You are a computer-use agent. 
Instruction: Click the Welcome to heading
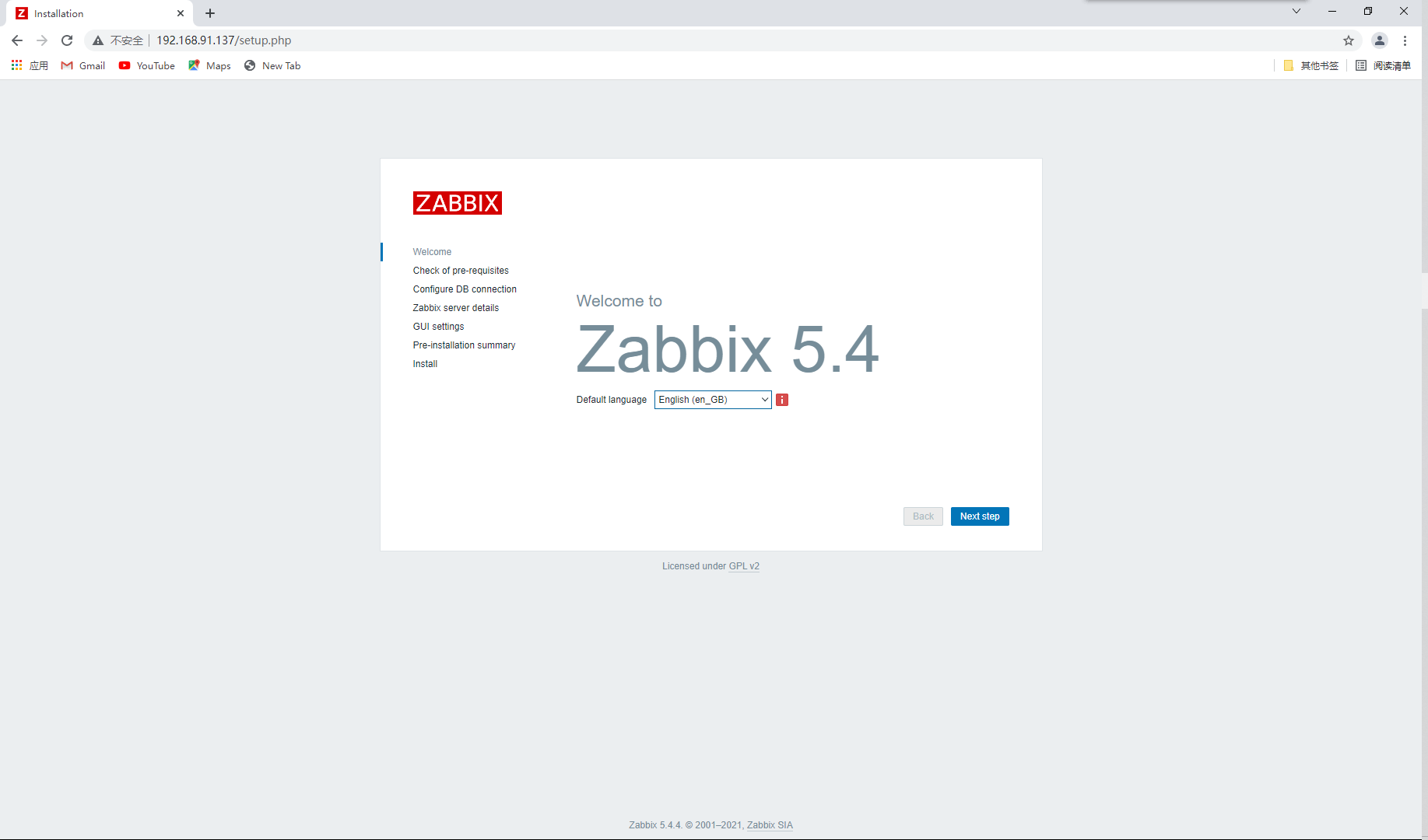[619, 301]
